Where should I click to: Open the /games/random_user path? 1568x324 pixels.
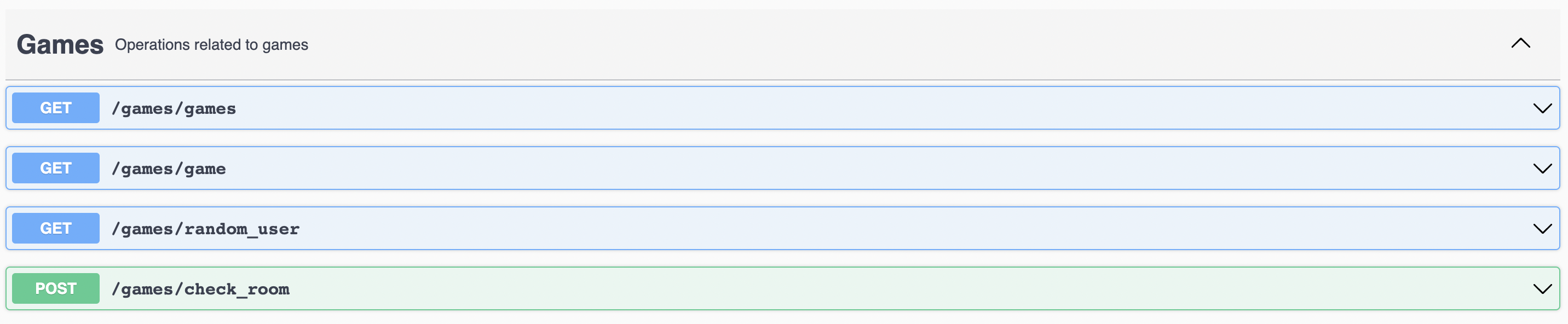(x=205, y=229)
